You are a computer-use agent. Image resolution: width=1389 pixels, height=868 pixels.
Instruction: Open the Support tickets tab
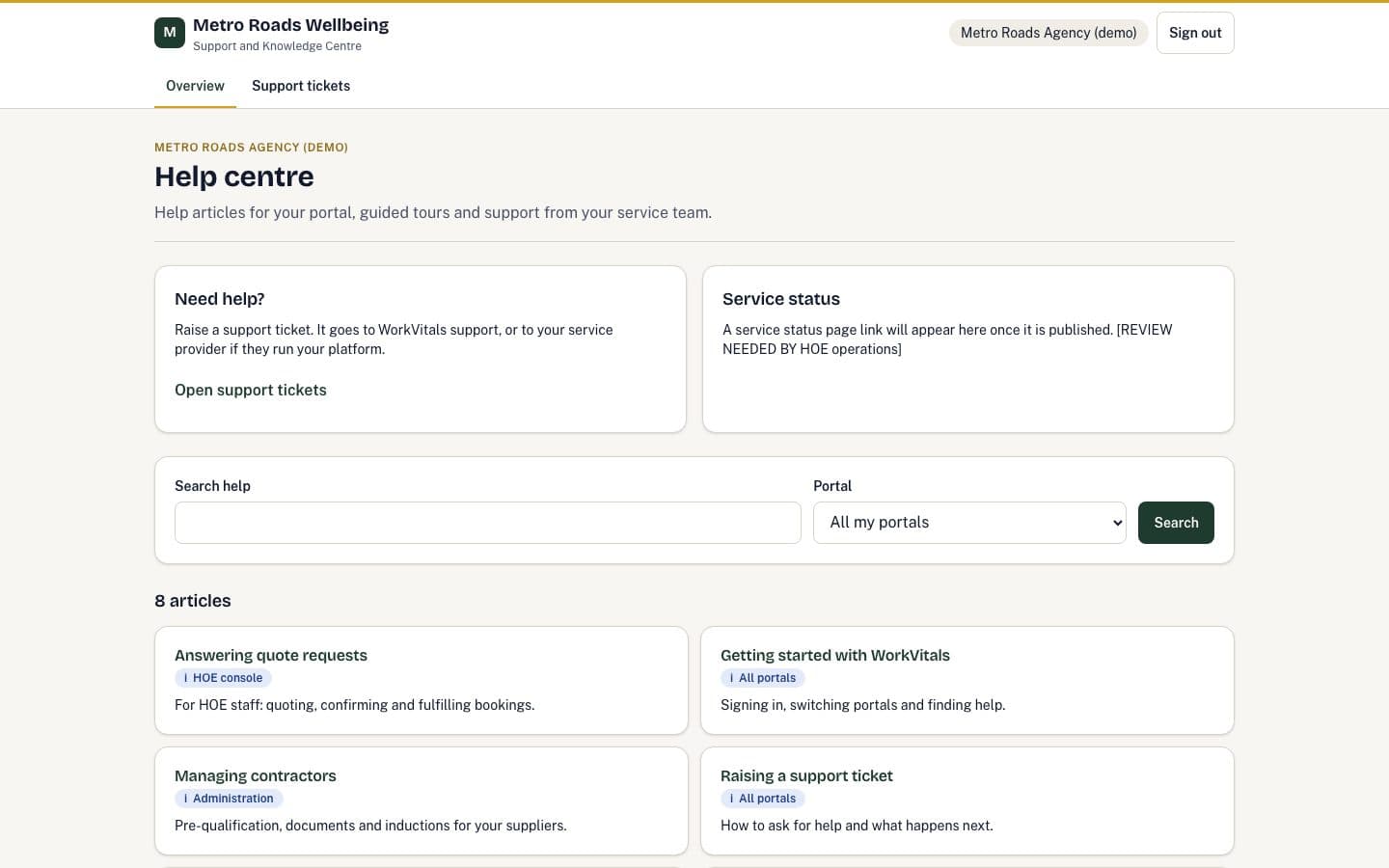pyautogui.click(x=301, y=86)
